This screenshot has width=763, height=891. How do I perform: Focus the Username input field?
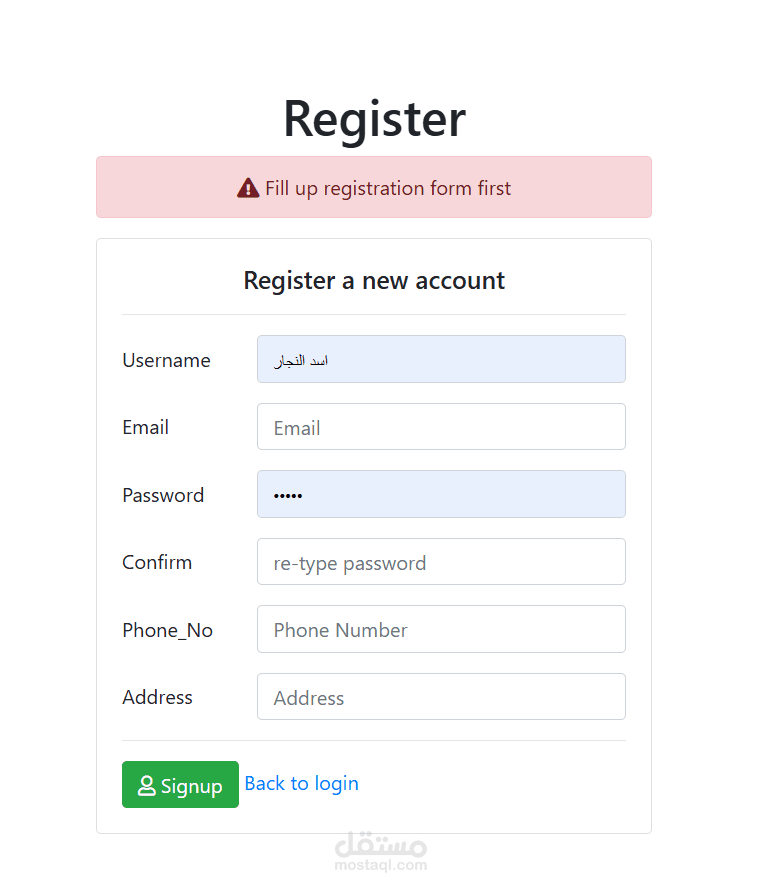pos(441,359)
